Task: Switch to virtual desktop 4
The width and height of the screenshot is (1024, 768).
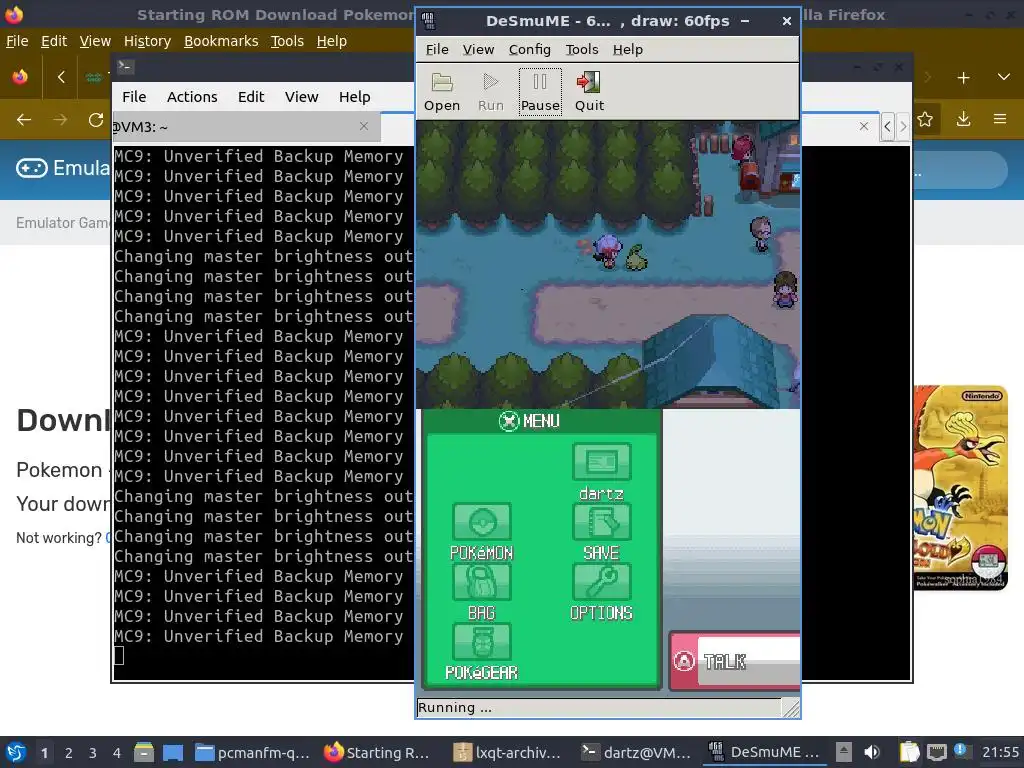Action: [x=116, y=753]
